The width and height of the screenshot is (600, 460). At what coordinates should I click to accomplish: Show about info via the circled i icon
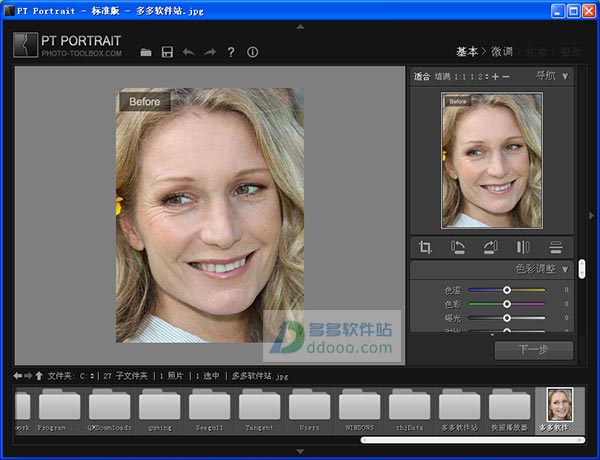[x=252, y=52]
